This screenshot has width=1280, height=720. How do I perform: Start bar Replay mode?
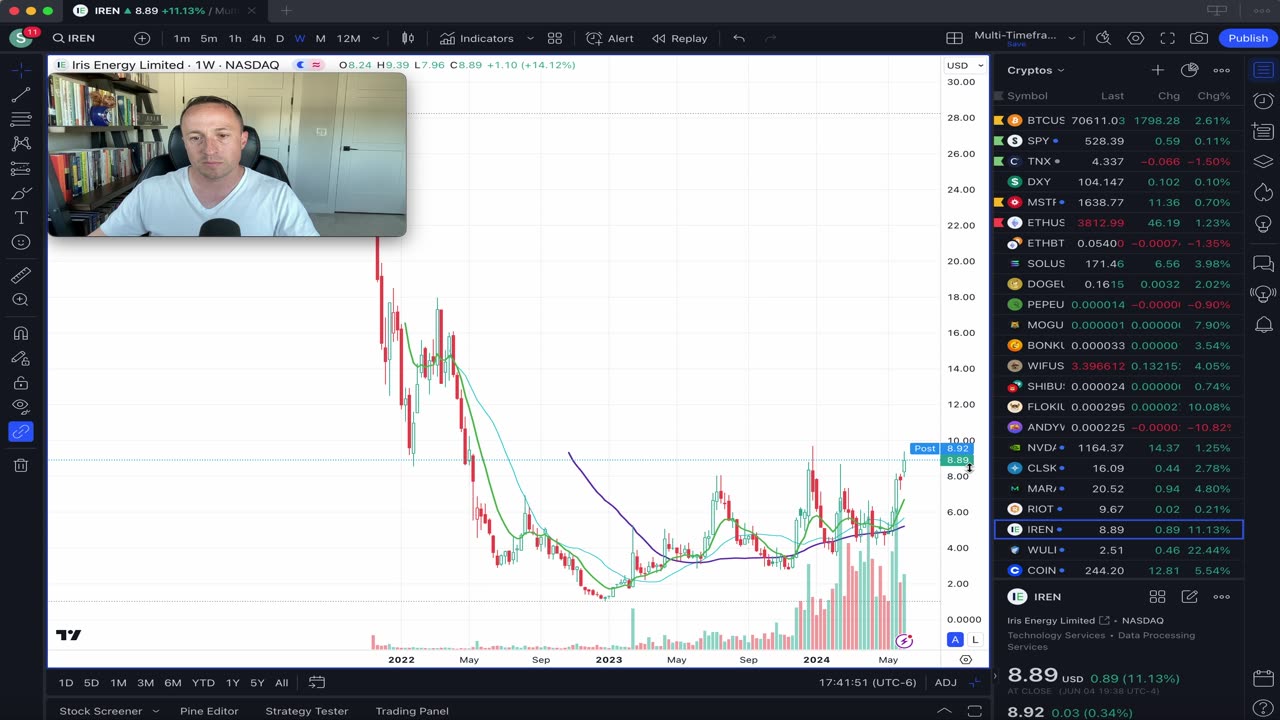[x=680, y=38]
